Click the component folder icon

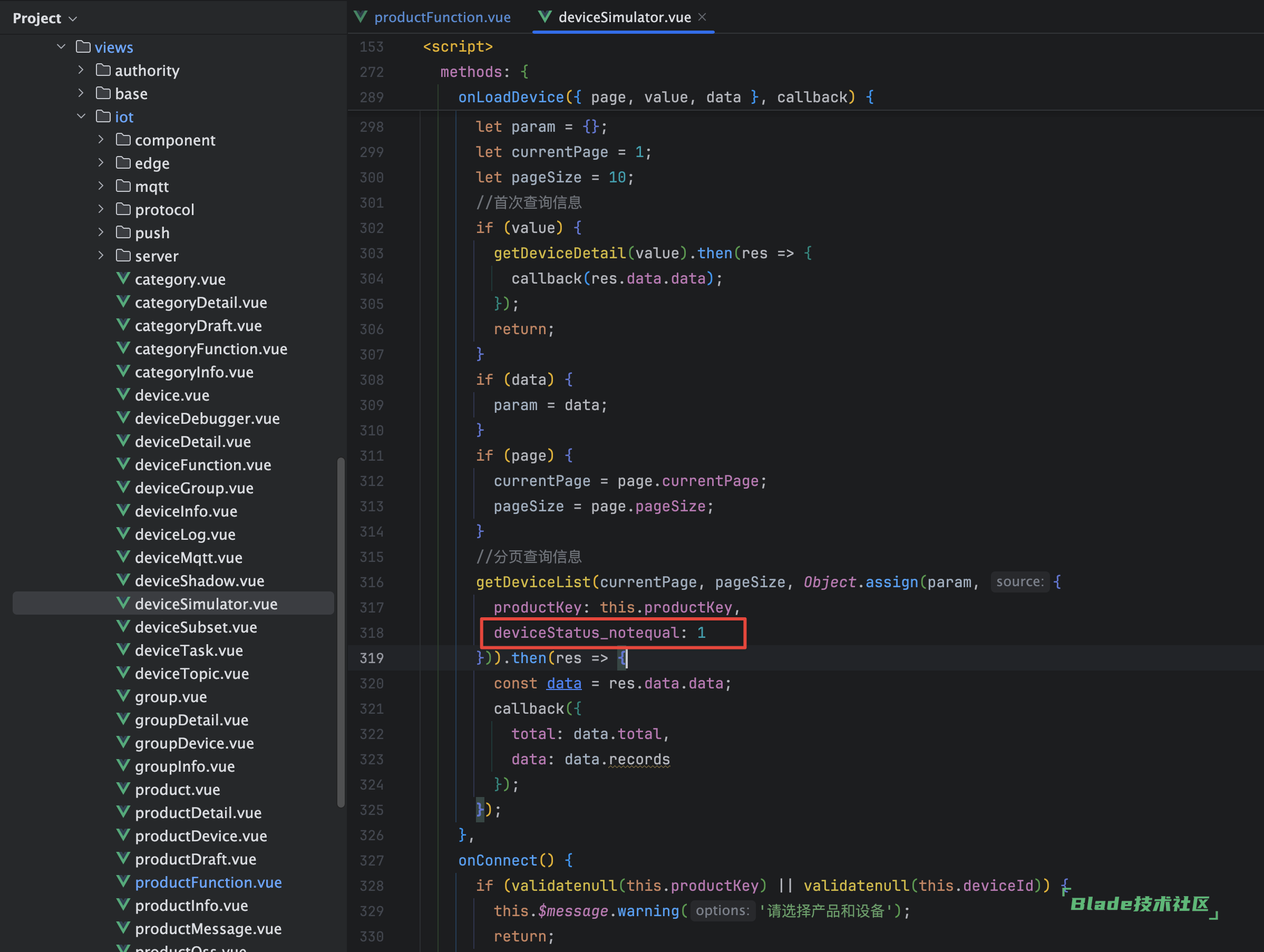(123, 140)
